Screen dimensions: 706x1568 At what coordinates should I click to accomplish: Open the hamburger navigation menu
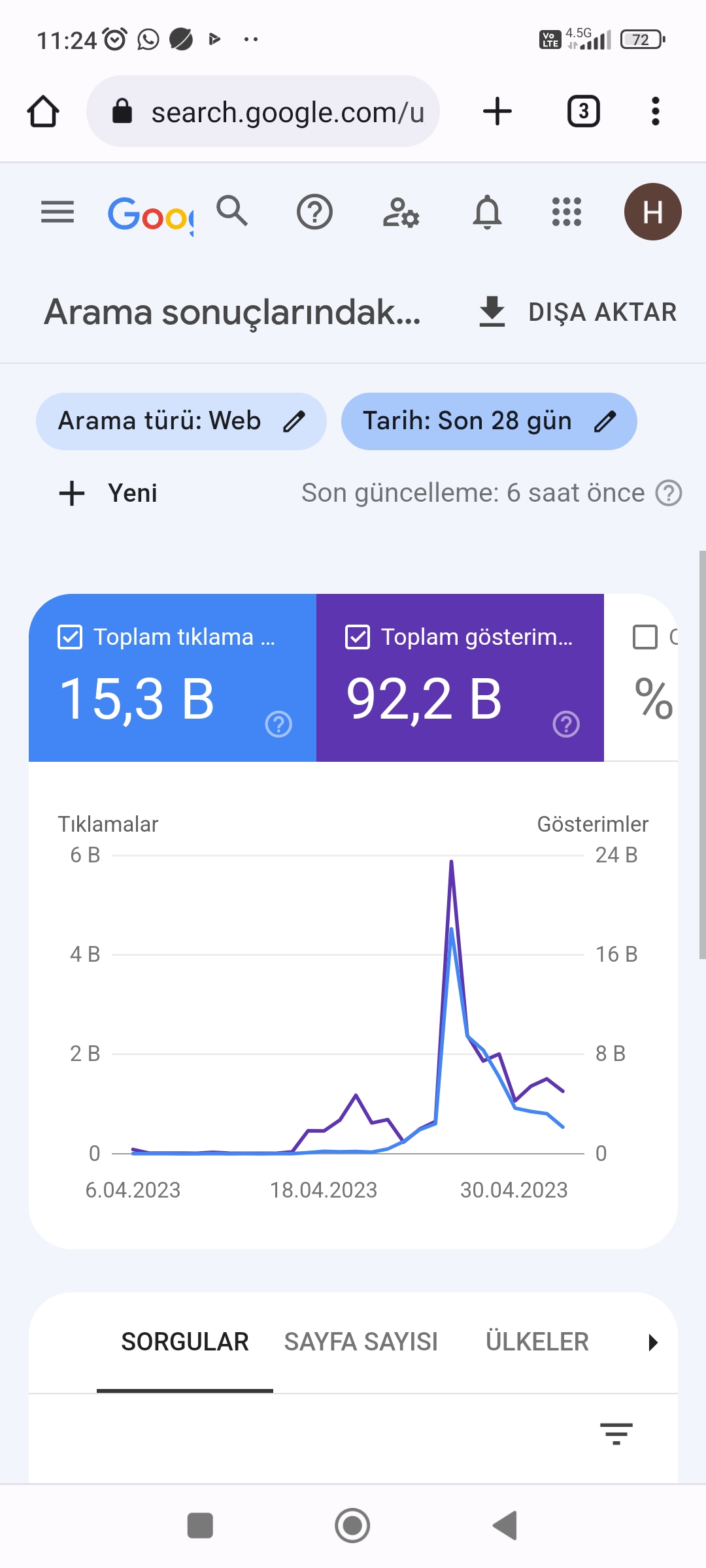point(58,212)
